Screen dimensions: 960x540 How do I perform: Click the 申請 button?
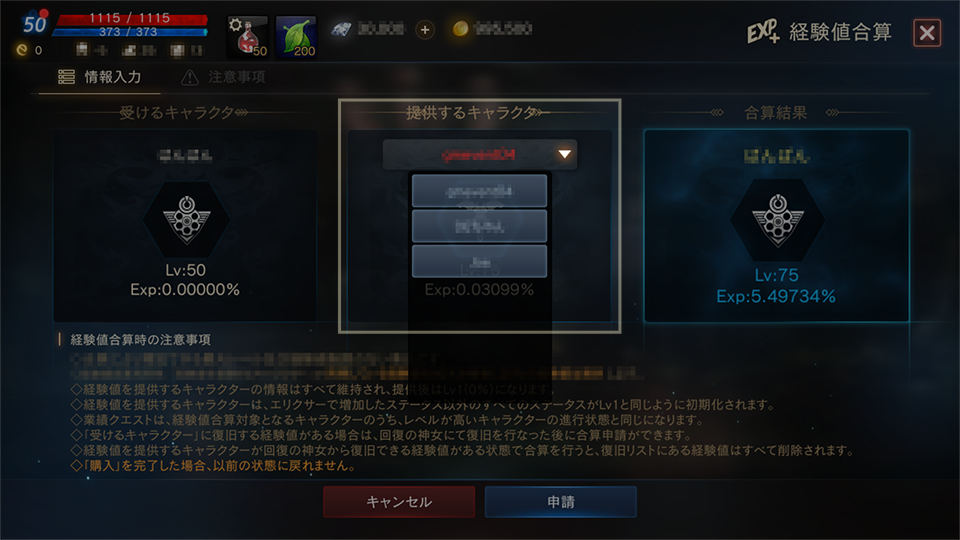(x=561, y=502)
